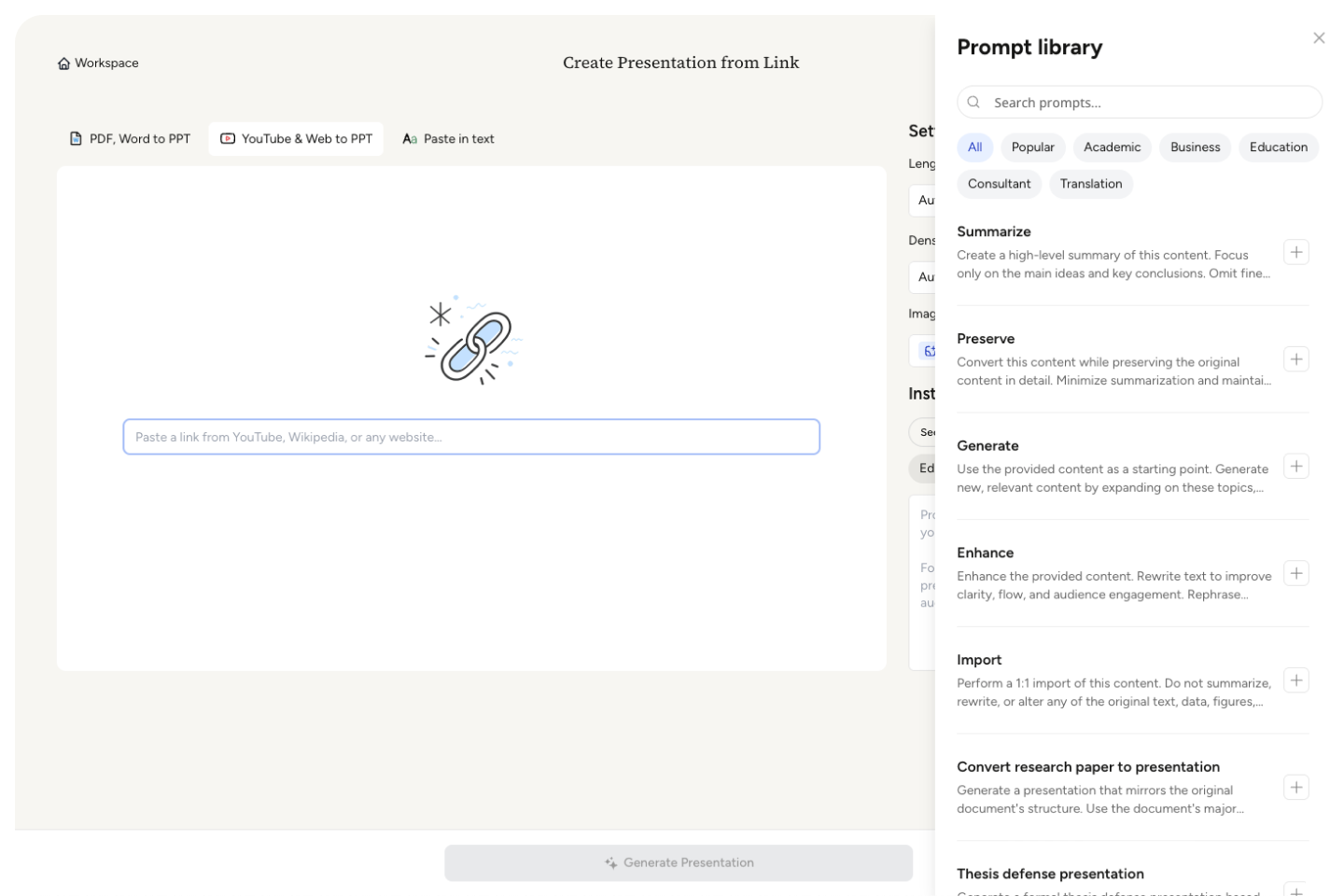Show Consultant prompts
This screenshot has height=896, width=1344.
pyautogui.click(x=999, y=184)
